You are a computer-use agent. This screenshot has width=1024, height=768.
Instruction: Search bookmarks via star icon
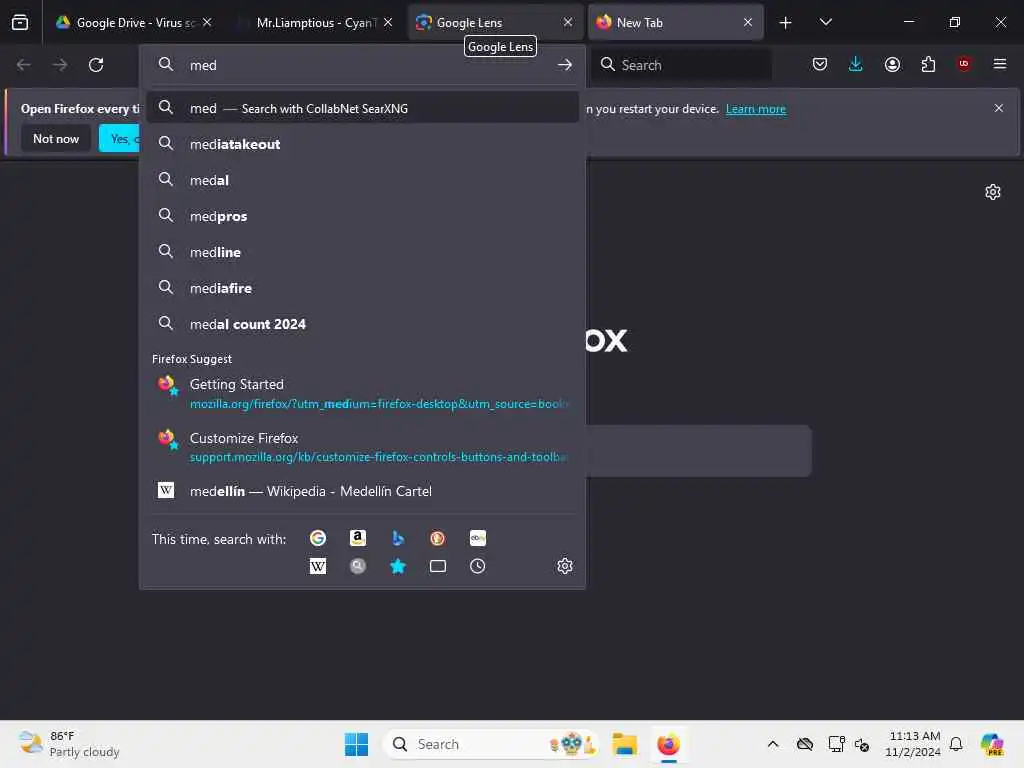(398, 566)
